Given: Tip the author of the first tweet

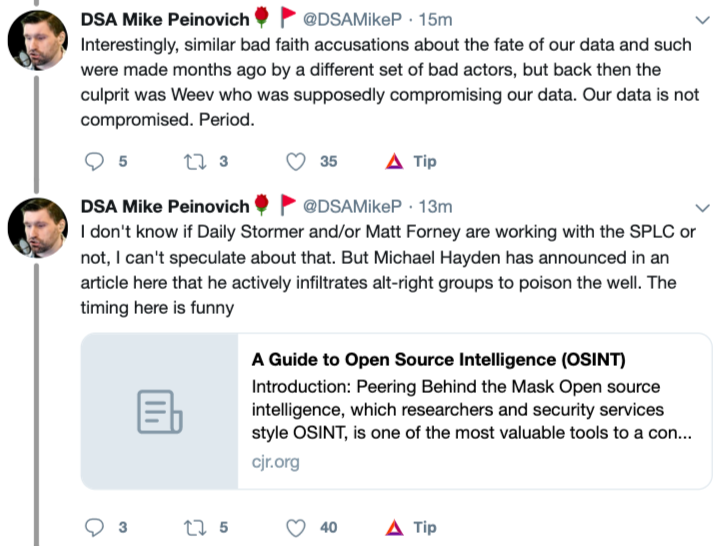Looking at the screenshot, I should point(410,161).
